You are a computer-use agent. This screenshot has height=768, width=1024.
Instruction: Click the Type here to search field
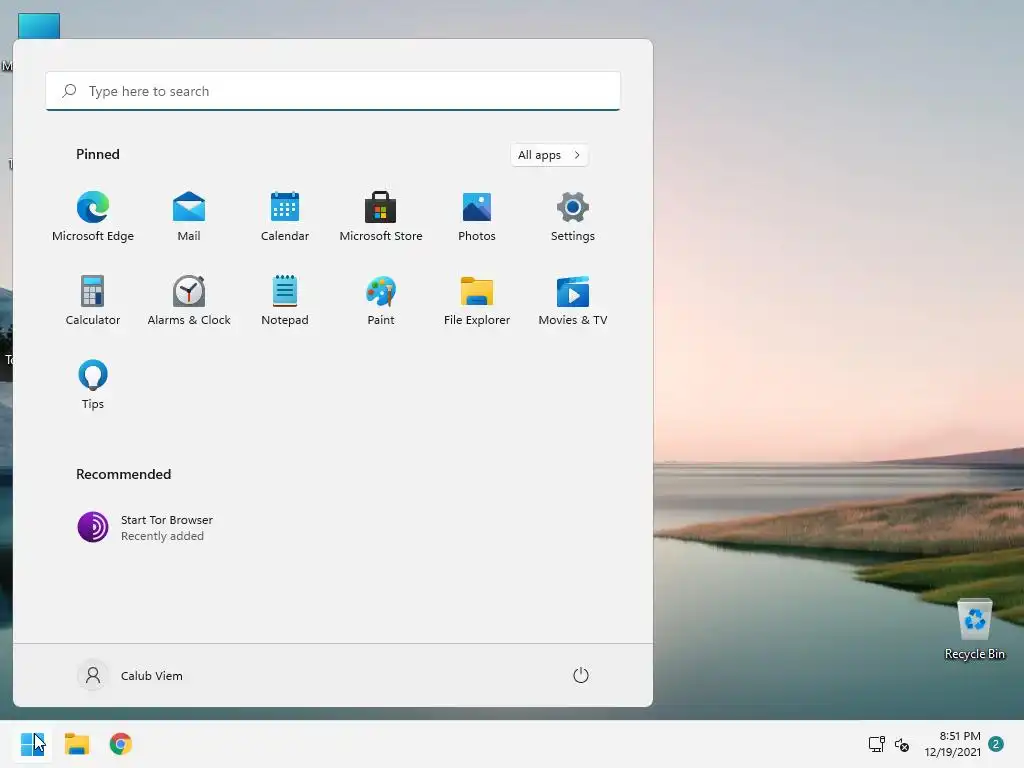point(333,91)
